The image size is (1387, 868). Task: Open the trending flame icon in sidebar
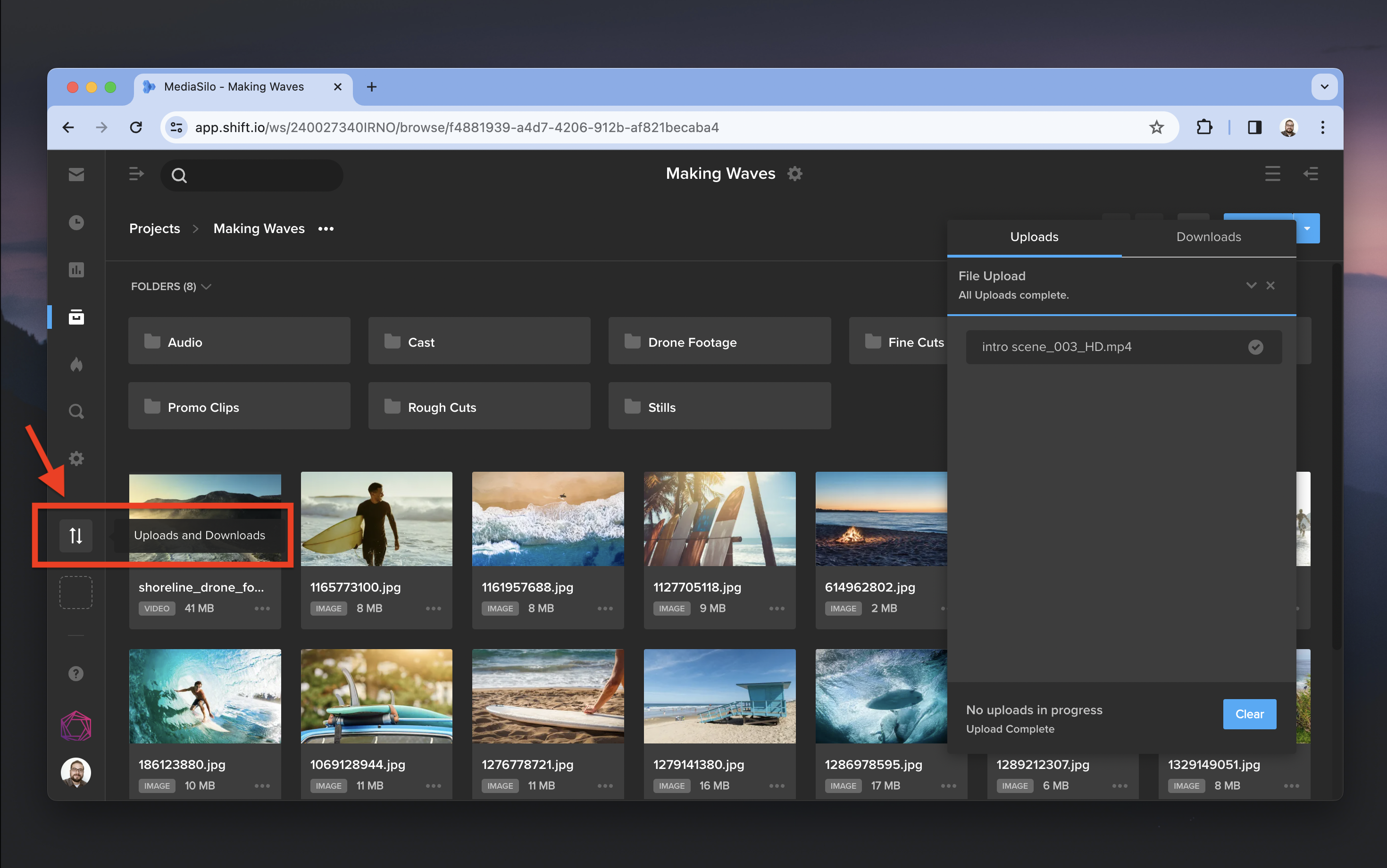tap(76, 365)
